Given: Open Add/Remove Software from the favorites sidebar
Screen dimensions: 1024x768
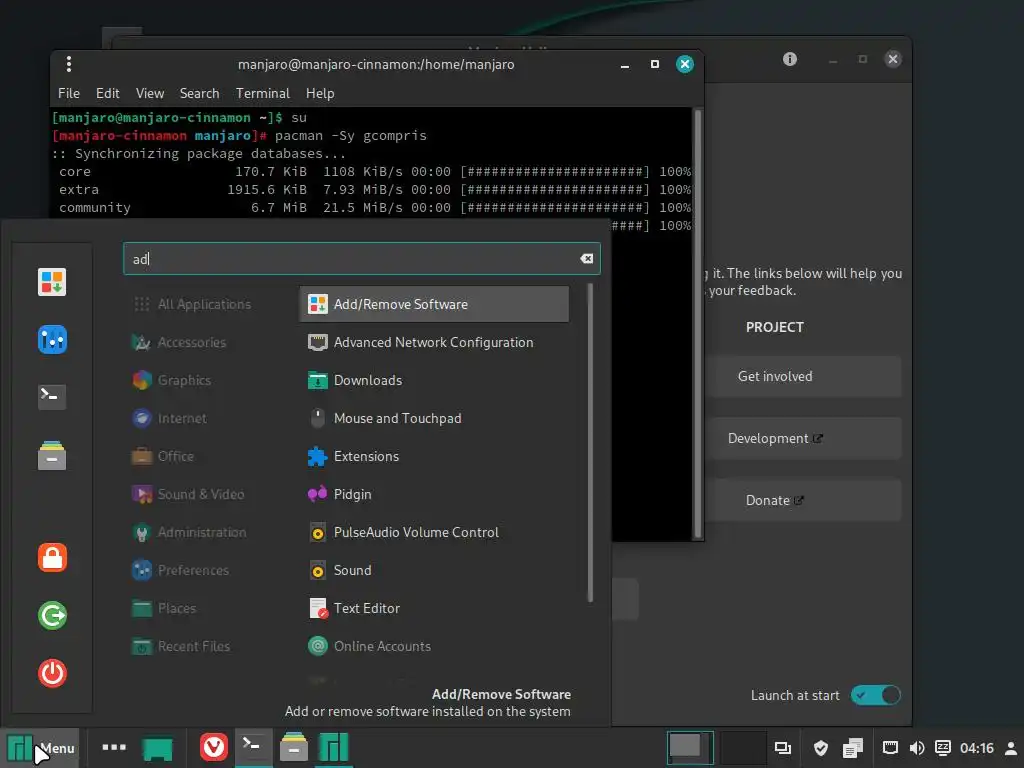Looking at the screenshot, I should pos(52,283).
